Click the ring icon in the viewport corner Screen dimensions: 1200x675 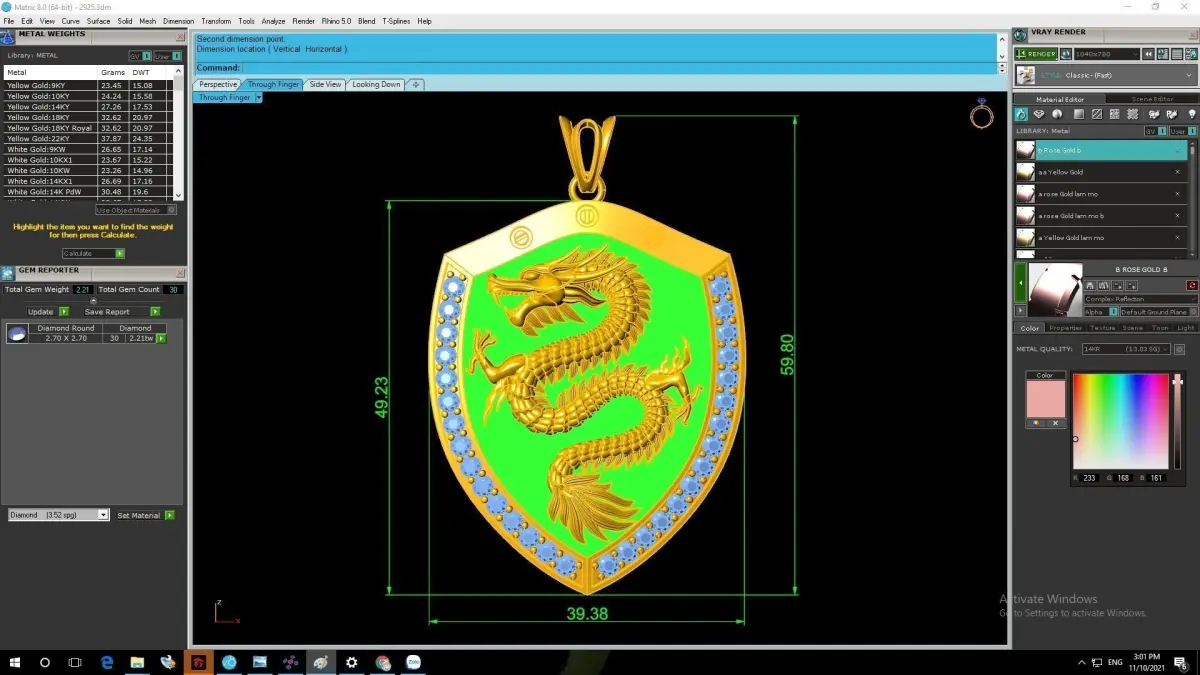[x=982, y=114]
